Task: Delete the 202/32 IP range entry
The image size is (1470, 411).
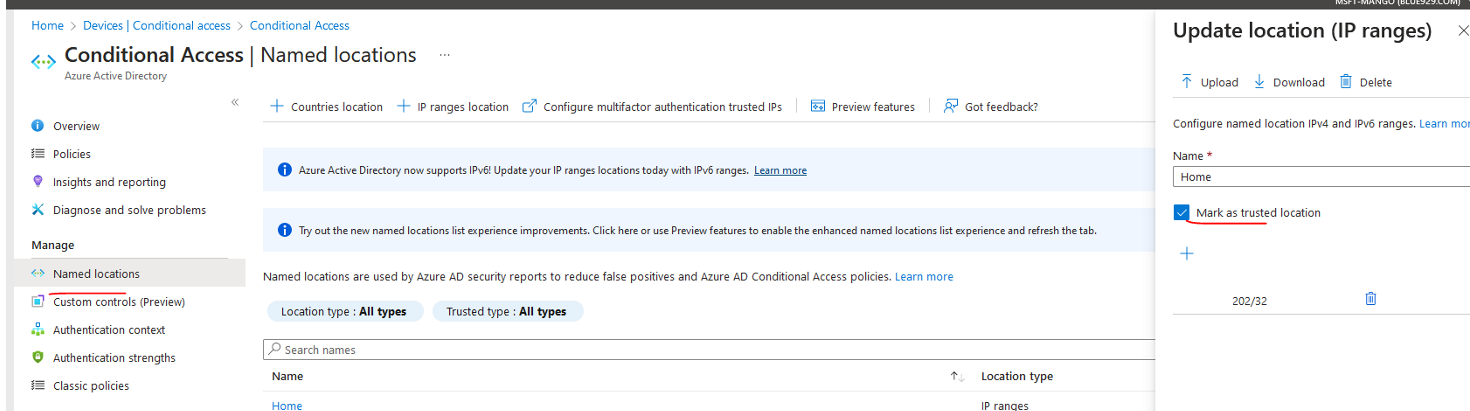Action: click(x=1371, y=299)
